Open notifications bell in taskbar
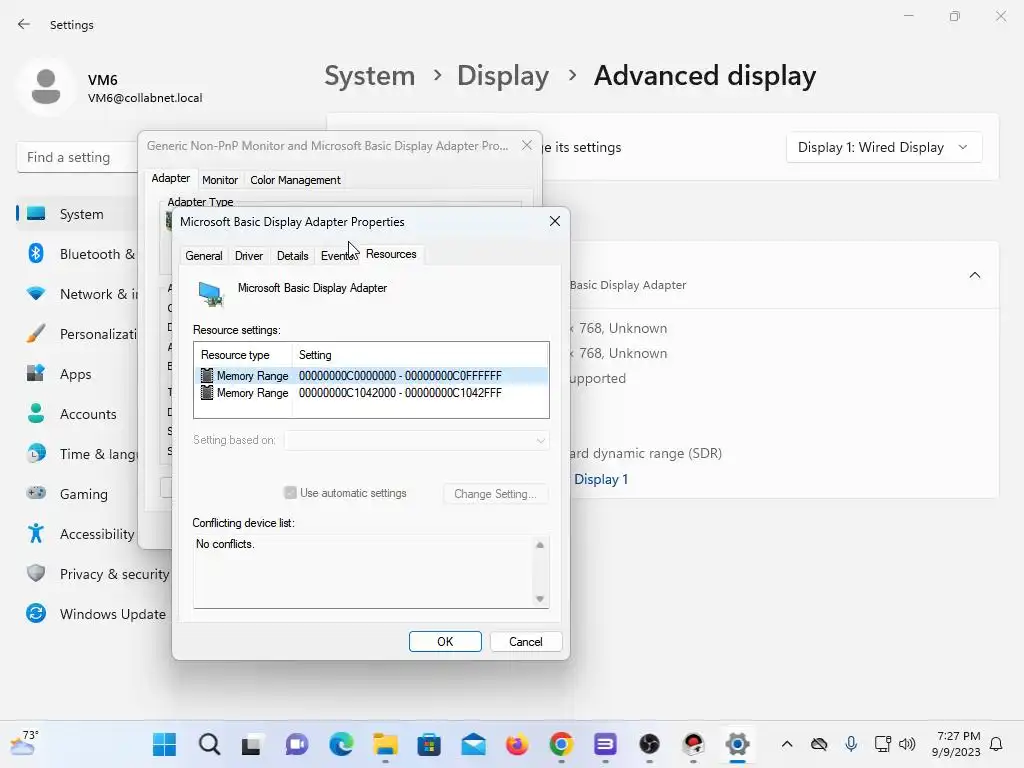Image resolution: width=1024 pixels, height=768 pixels. [x=997, y=744]
